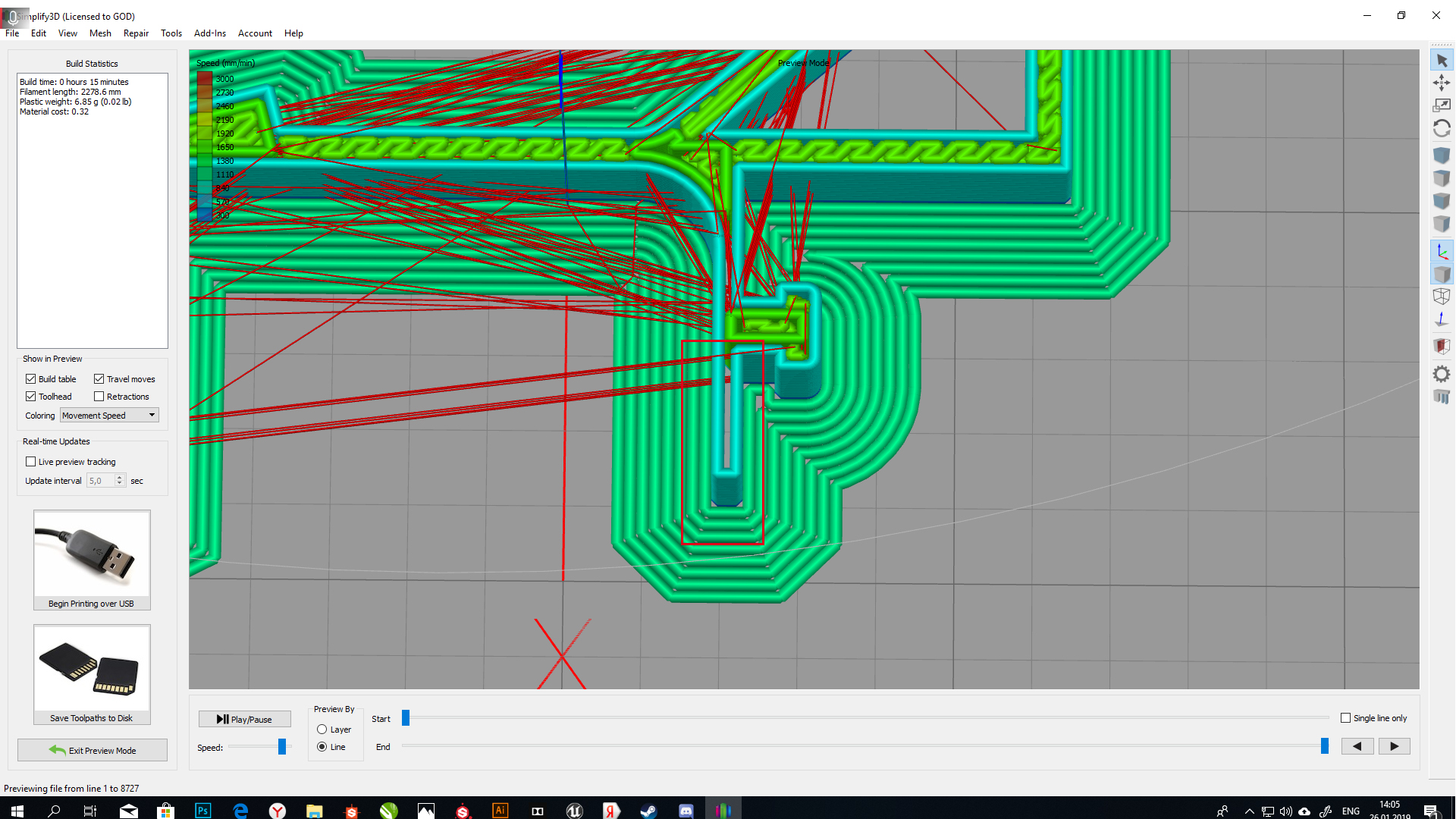The height and width of the screenshot is (819, 1456).
Task: Select the Layer preview radio button
Action: click(x=322, y=730)
